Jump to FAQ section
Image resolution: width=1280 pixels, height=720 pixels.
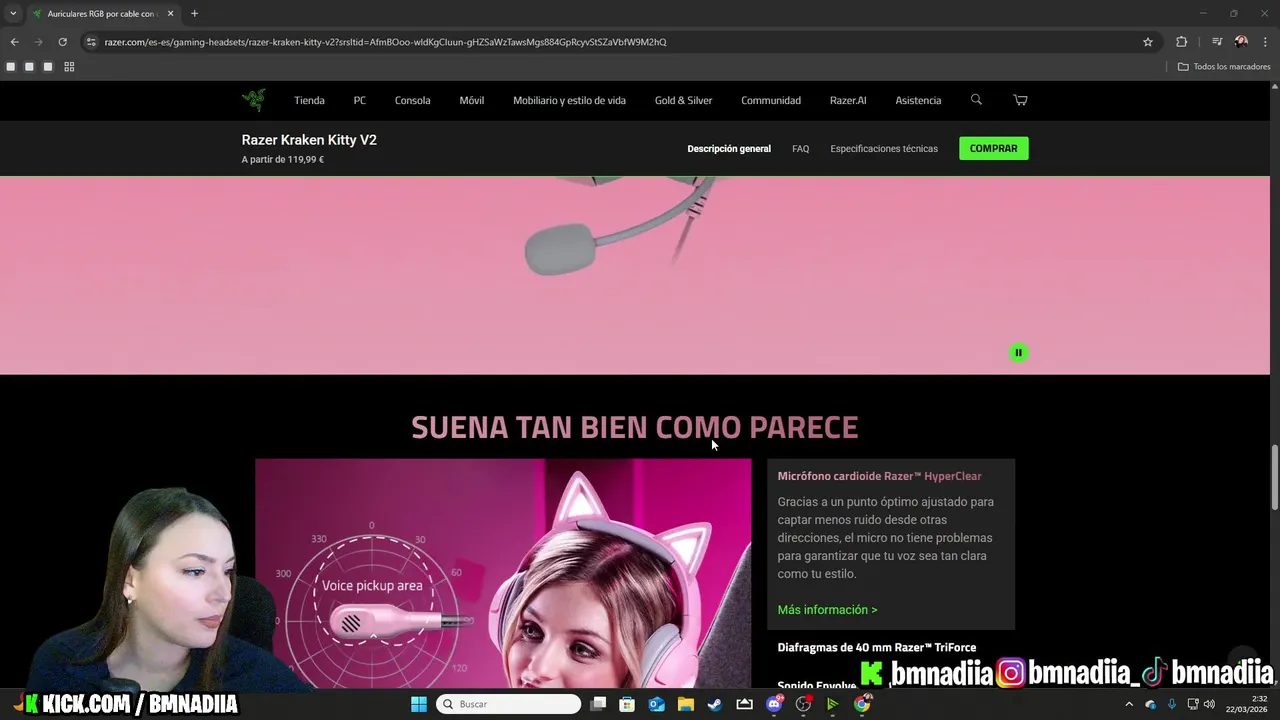pos(800,148)
